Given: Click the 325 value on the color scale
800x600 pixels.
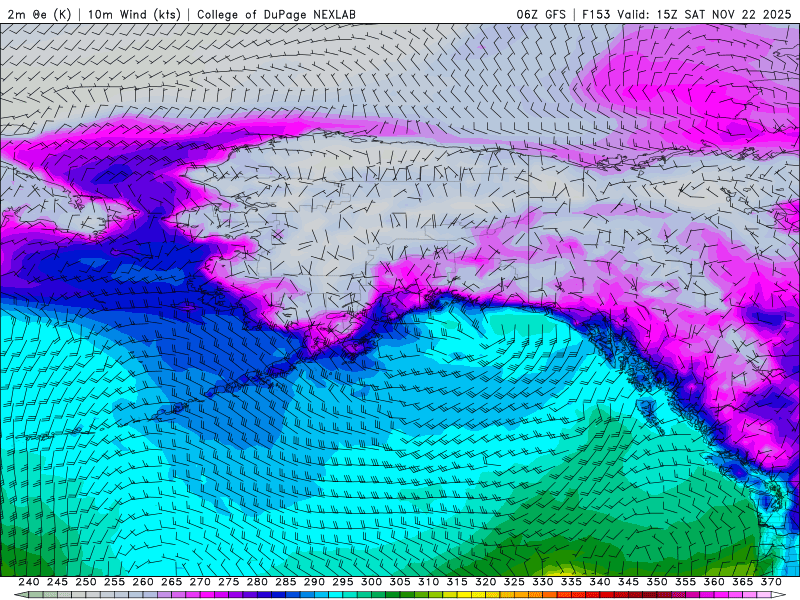Looking at the screenshot, I should (x=514, y=582).
